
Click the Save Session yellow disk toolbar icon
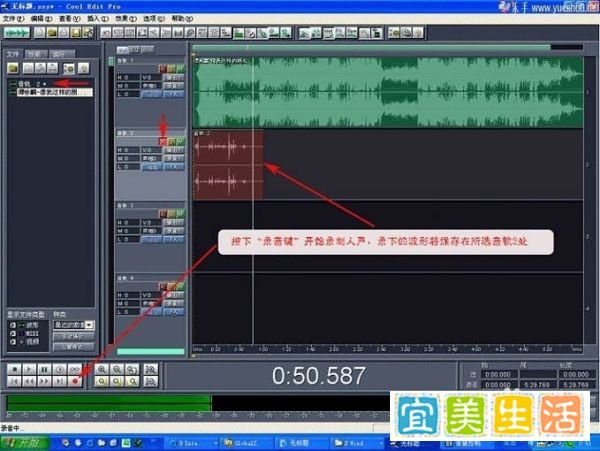75,33
